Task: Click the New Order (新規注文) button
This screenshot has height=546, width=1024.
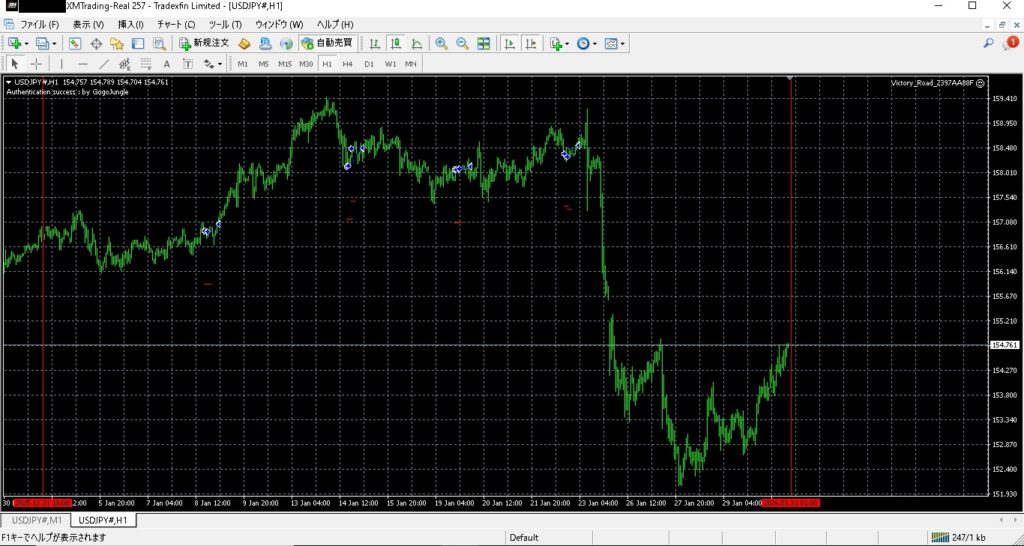Action: (205, 43)
